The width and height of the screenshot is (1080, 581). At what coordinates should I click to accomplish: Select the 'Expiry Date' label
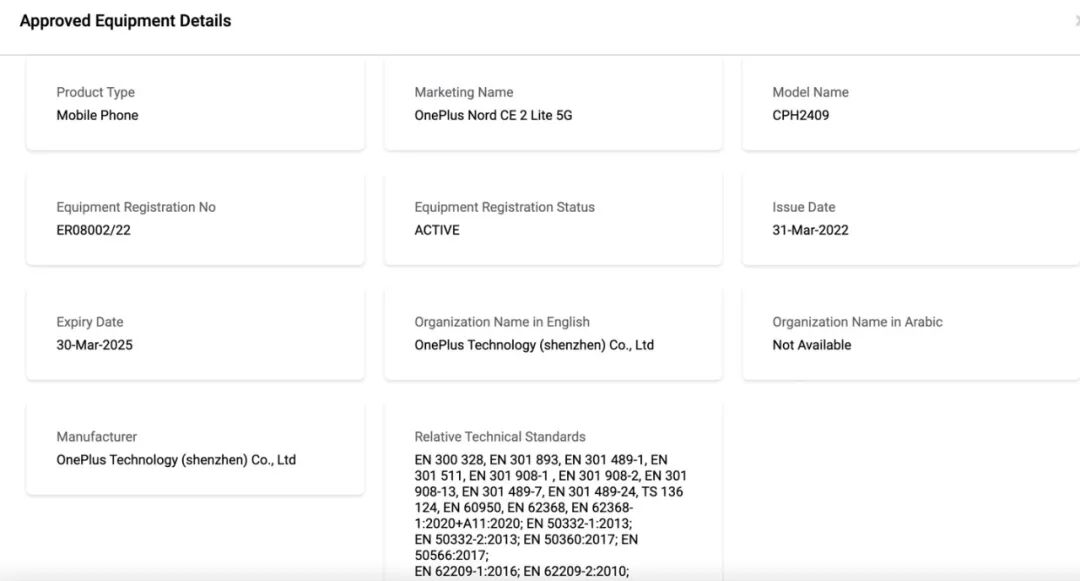coord(90,322)
